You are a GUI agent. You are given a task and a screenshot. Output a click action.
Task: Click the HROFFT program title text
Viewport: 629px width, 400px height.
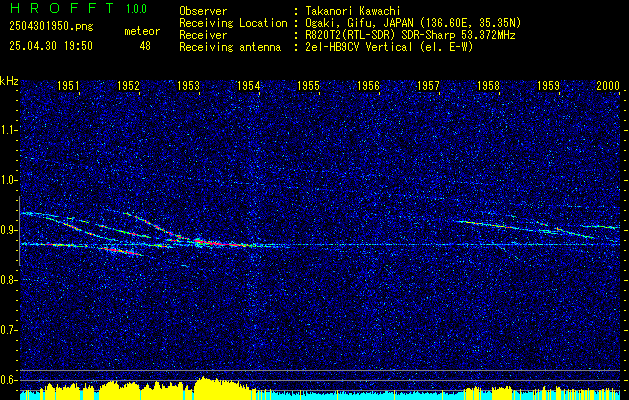pos(61,8)
